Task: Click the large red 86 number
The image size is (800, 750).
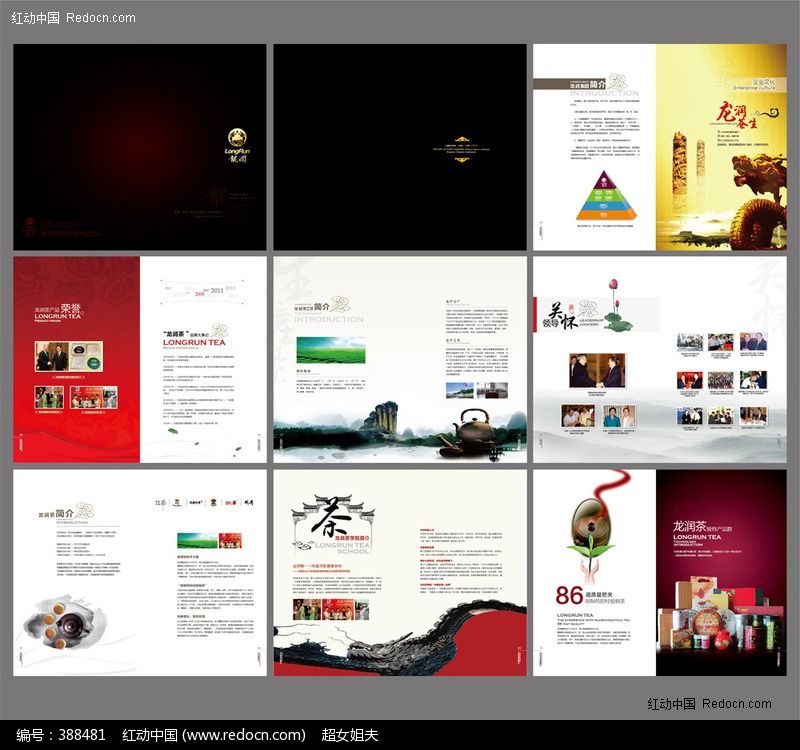Action: (x=569, y=595)
